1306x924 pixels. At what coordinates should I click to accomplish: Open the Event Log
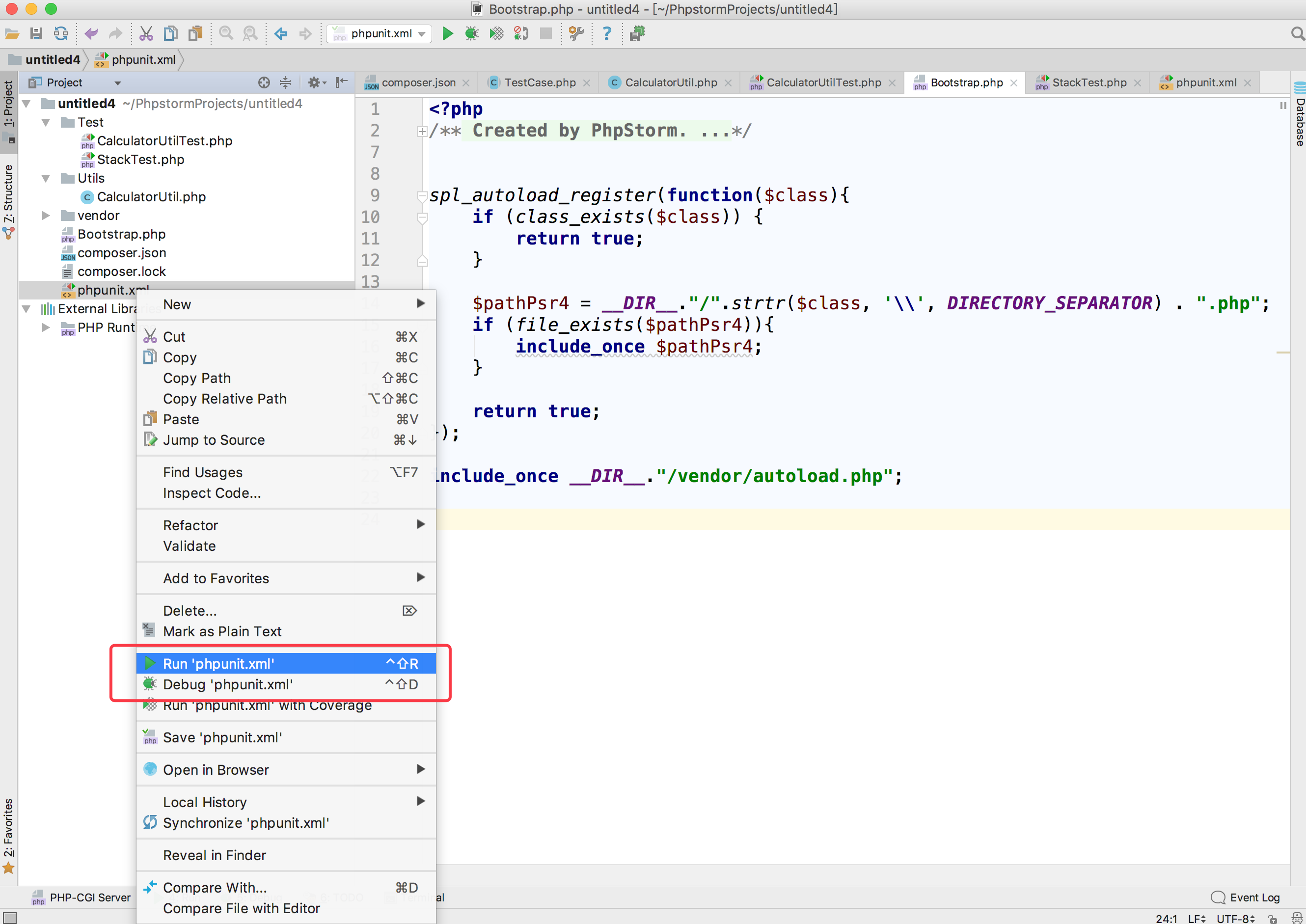pyautogui.click(x=1246, y=897)
